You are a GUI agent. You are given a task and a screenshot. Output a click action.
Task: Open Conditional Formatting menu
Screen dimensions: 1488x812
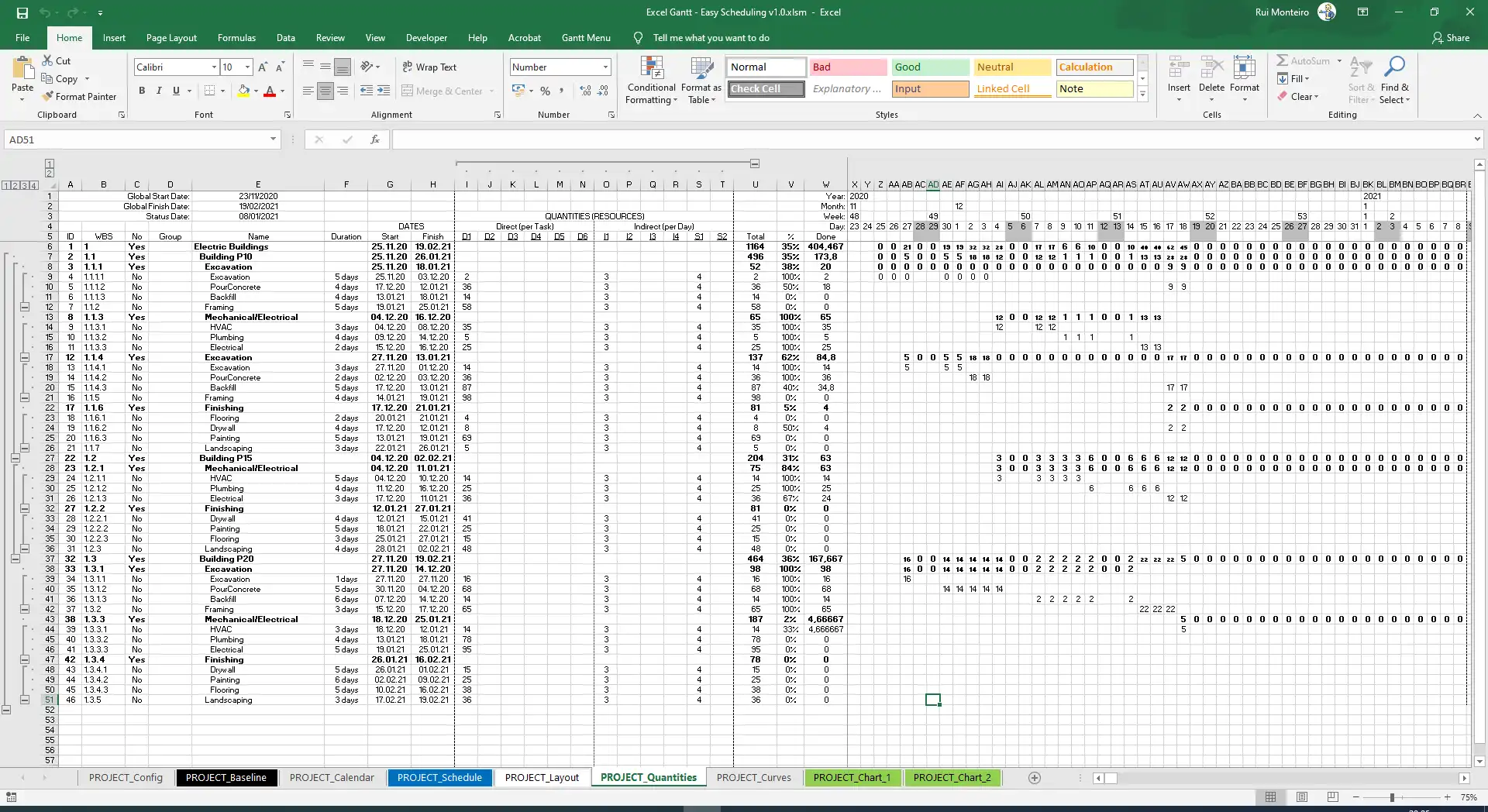point(652,81)
